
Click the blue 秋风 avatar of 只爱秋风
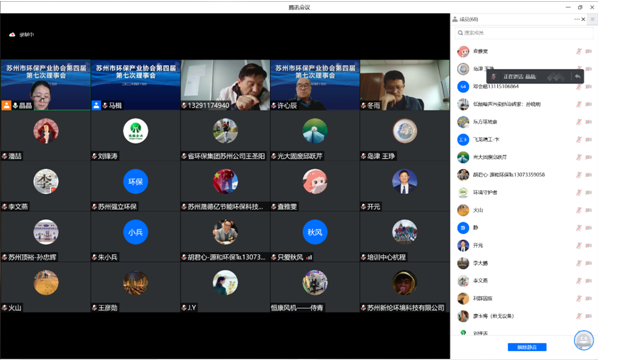coord(315,232)
